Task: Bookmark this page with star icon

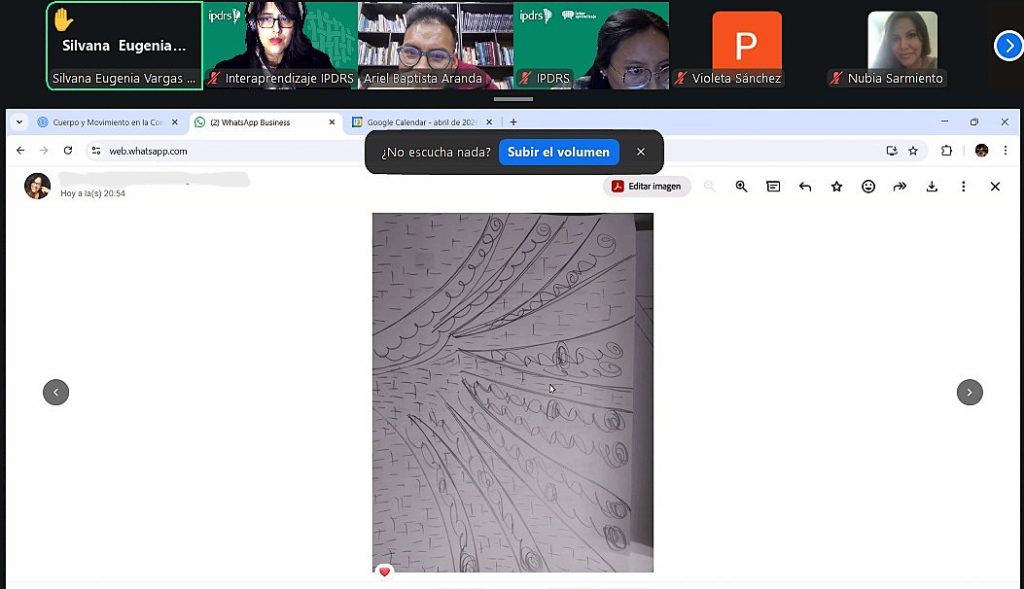Action: tap(913, 151)
